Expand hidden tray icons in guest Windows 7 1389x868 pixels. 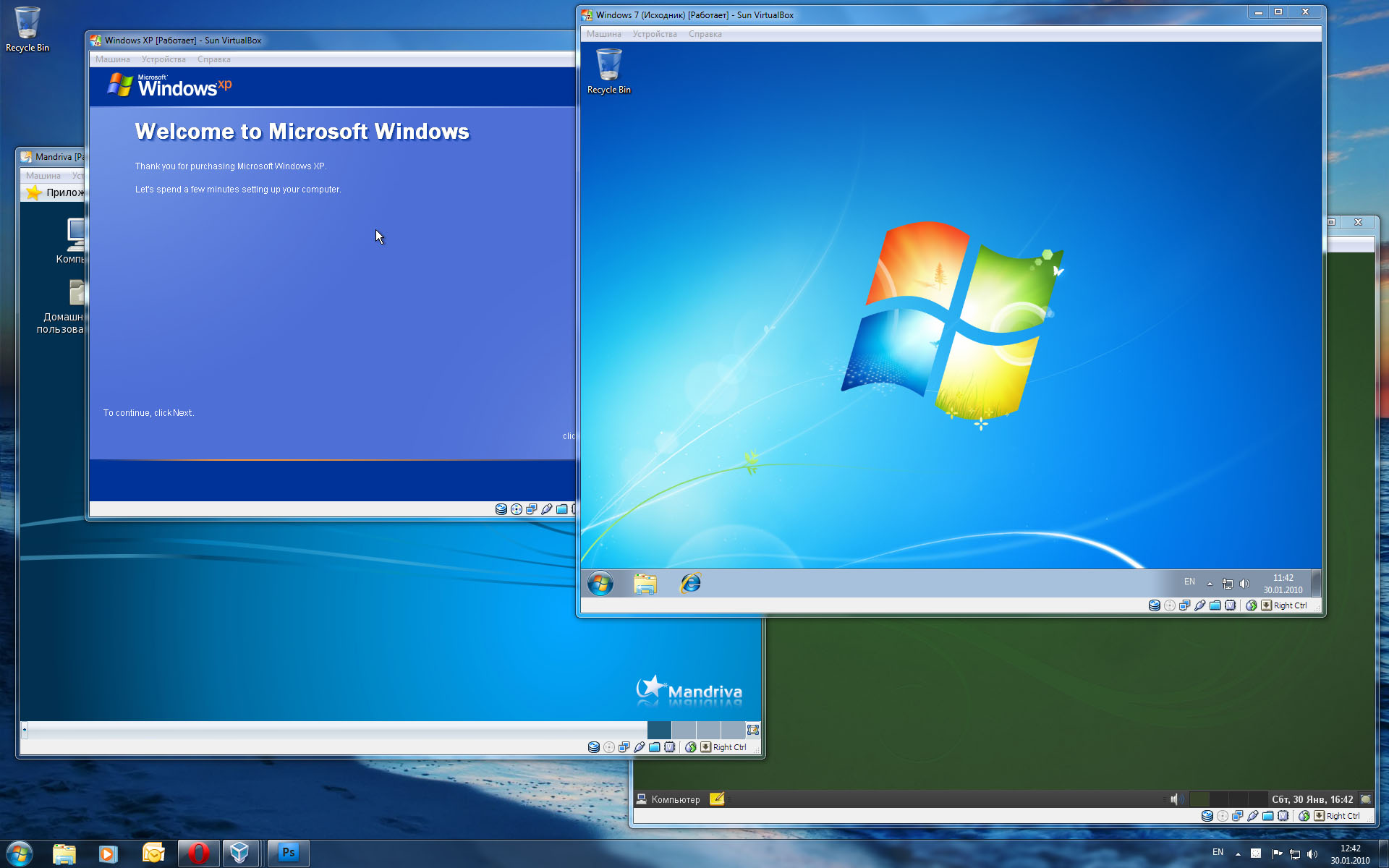point(1210,583)
